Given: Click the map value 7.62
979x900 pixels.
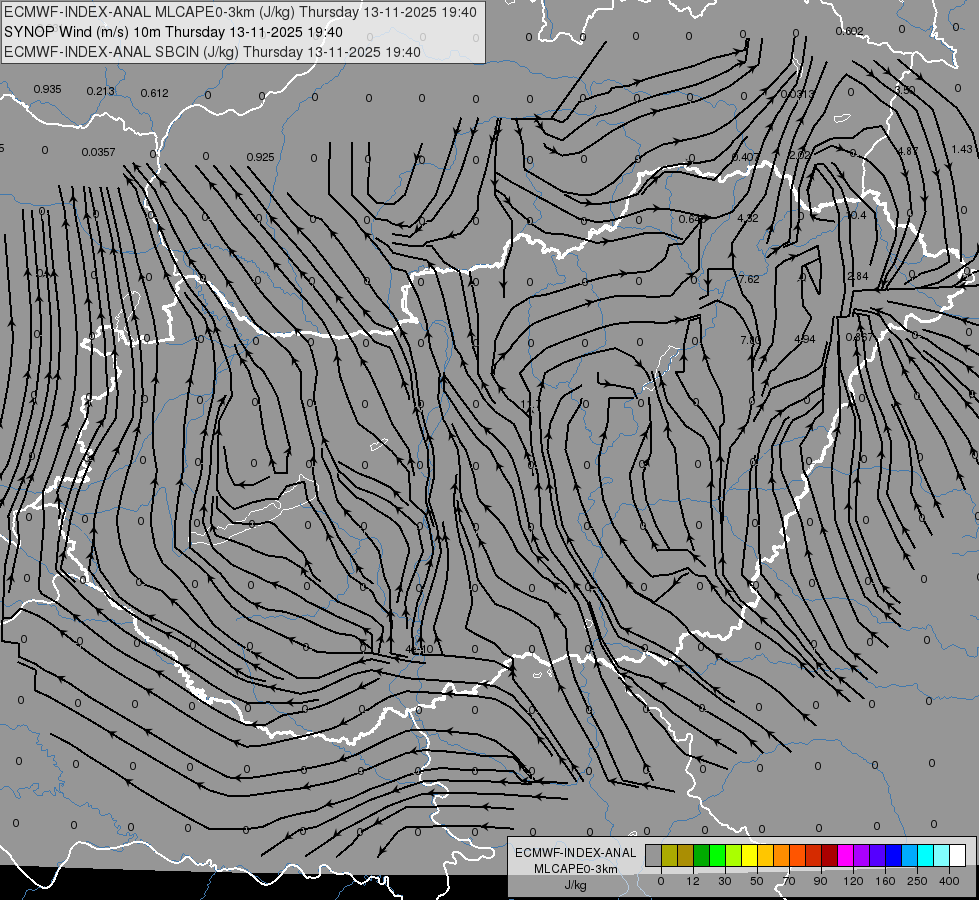Looking at the screenshot, I should tap(749, 279).
